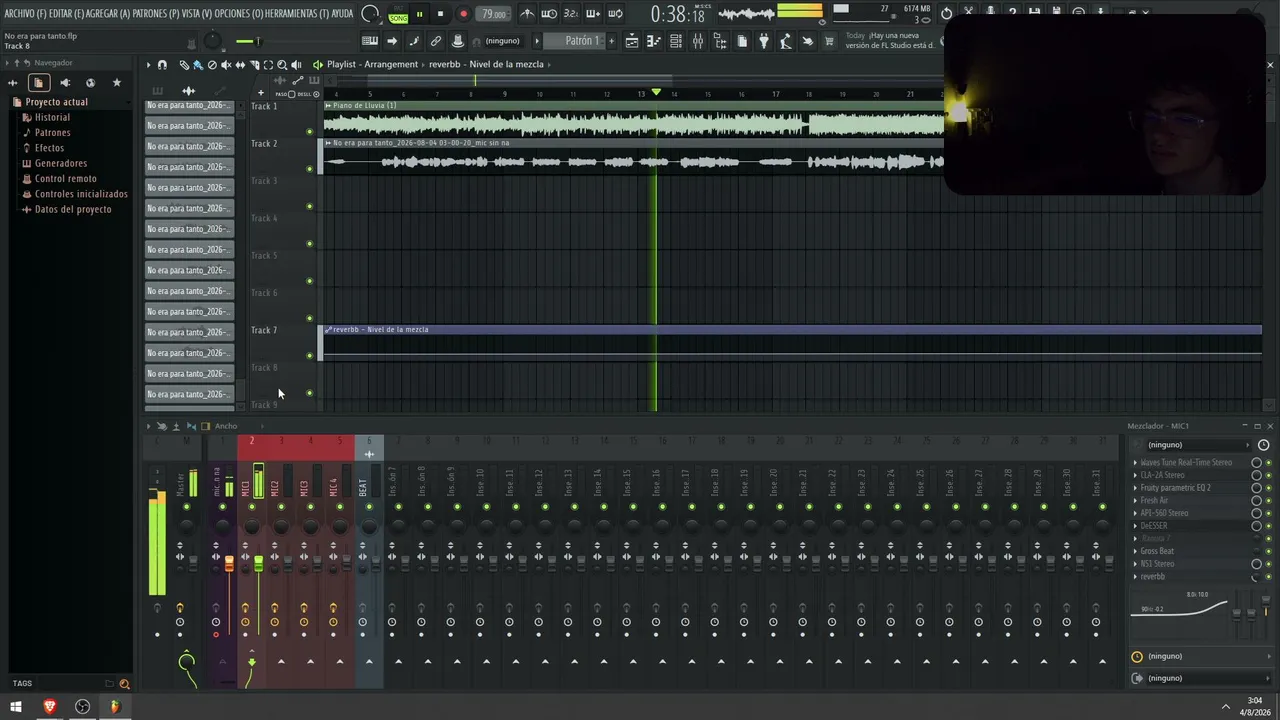The height and width of the screenshot is (720, 1280).
Task: Open the plugin picker plug icon
Action: 764,41
